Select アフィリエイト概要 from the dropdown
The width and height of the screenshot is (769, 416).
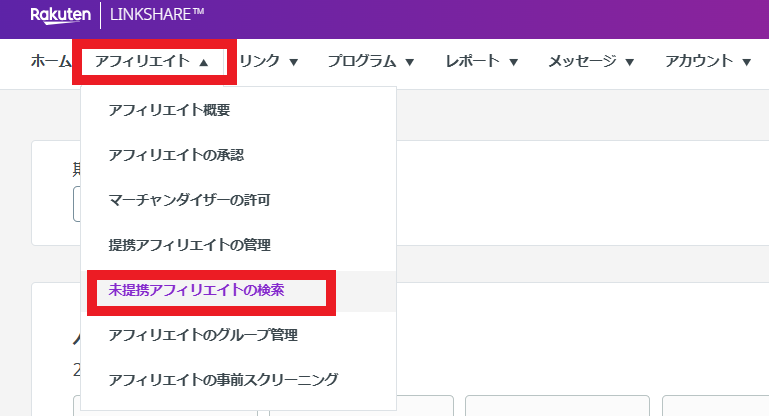tap(176, 110)
